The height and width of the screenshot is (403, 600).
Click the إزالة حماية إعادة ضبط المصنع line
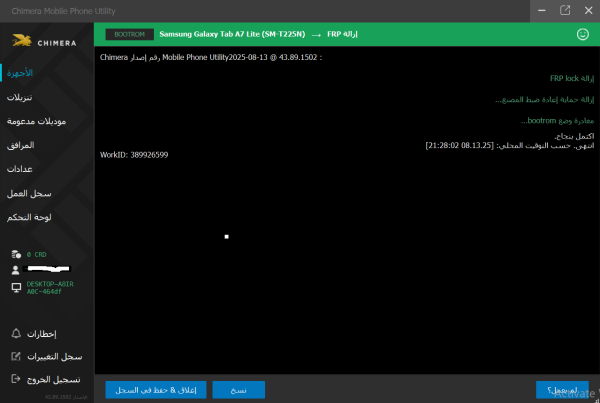545,100
